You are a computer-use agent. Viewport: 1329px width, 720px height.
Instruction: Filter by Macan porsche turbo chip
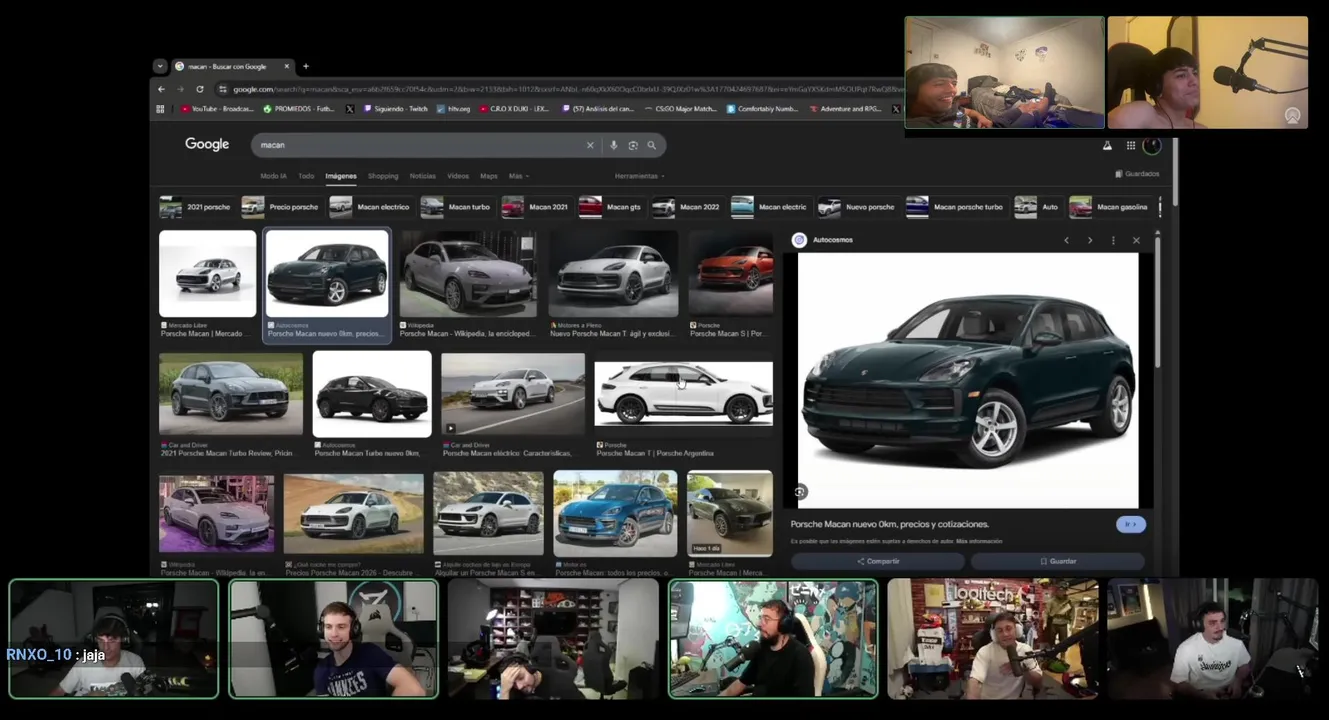[956, 207]
